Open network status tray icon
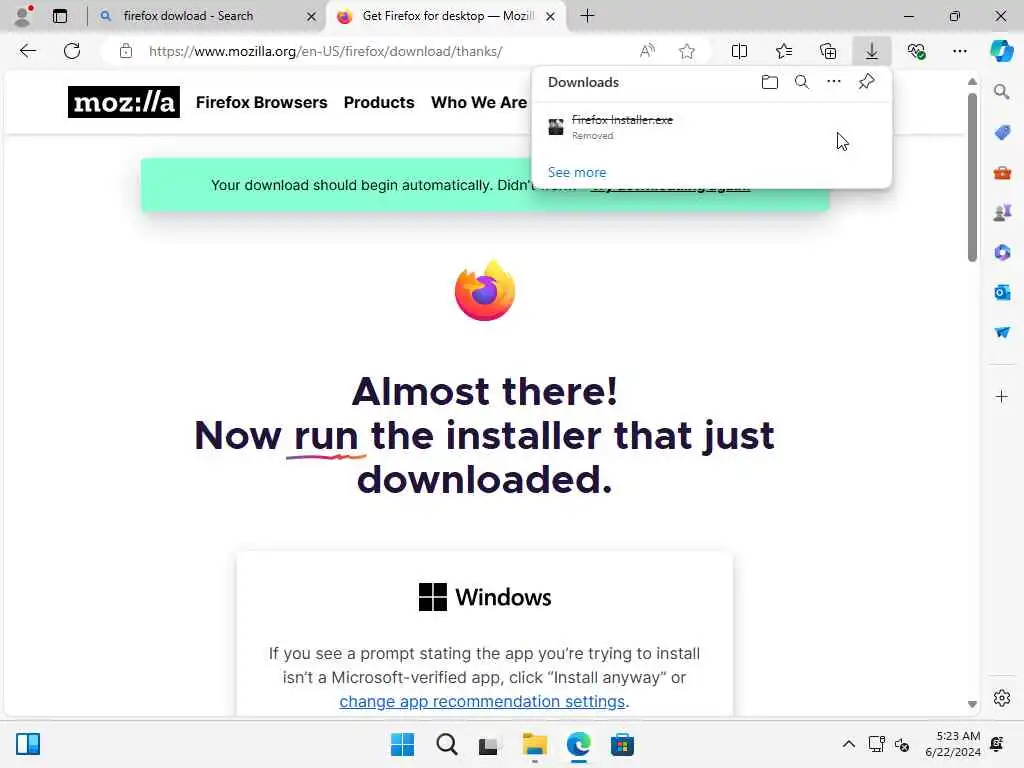 (877, 744)
